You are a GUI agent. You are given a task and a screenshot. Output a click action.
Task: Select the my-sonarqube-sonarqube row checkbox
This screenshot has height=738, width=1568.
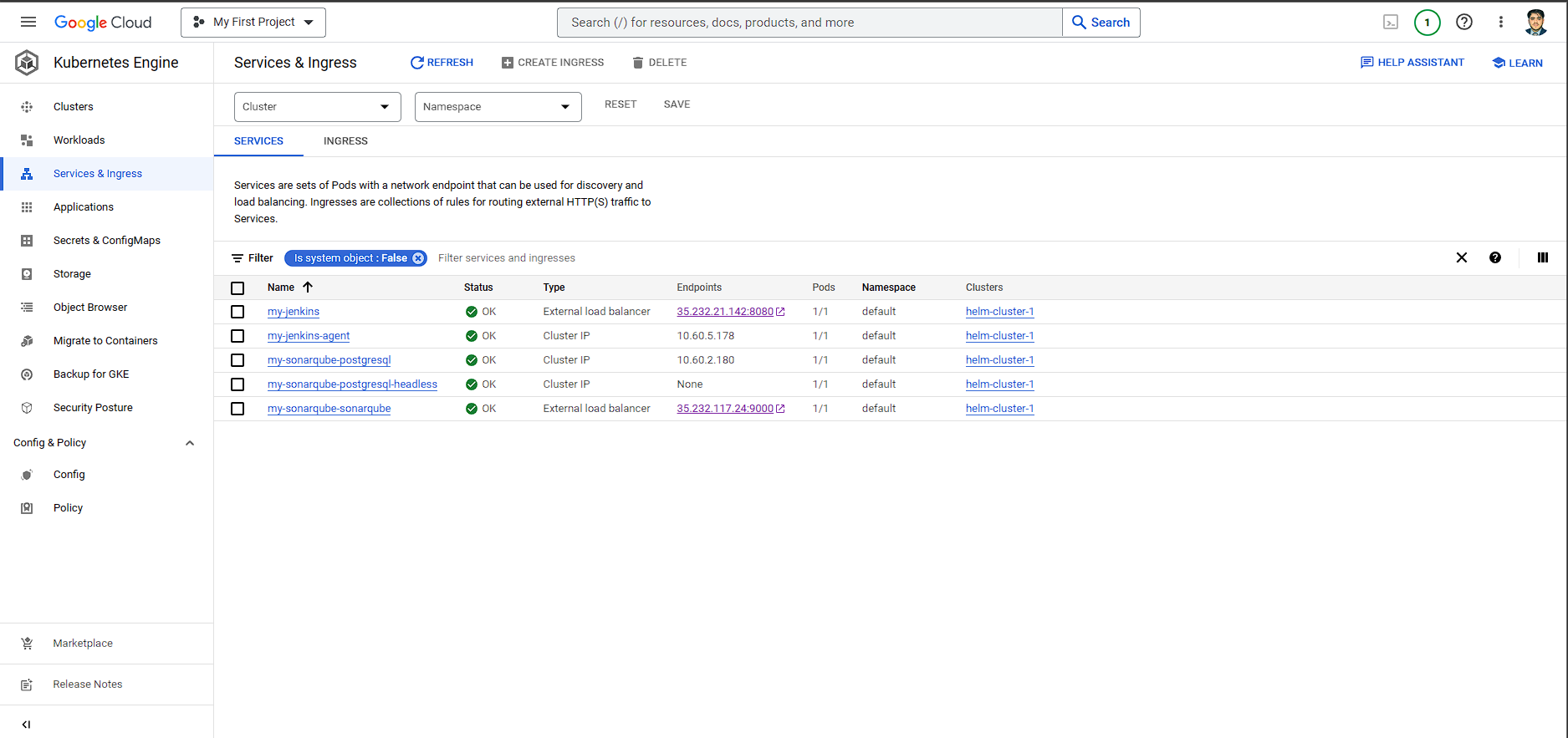[x=237, y=409]
